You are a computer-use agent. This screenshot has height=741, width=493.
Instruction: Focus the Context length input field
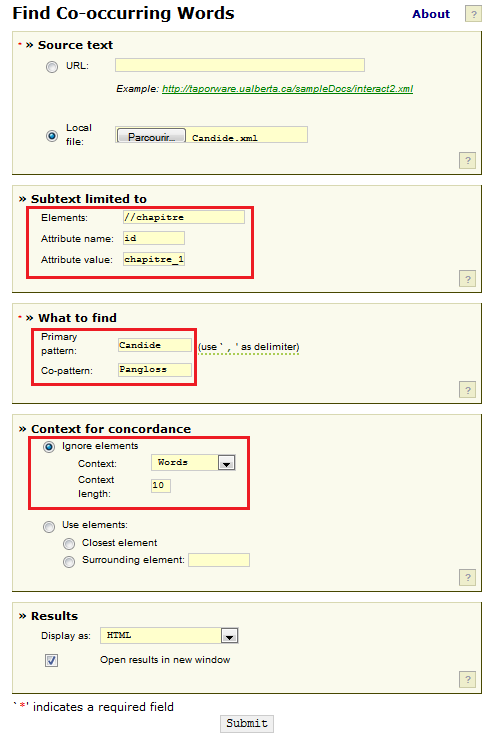(161, 485)
